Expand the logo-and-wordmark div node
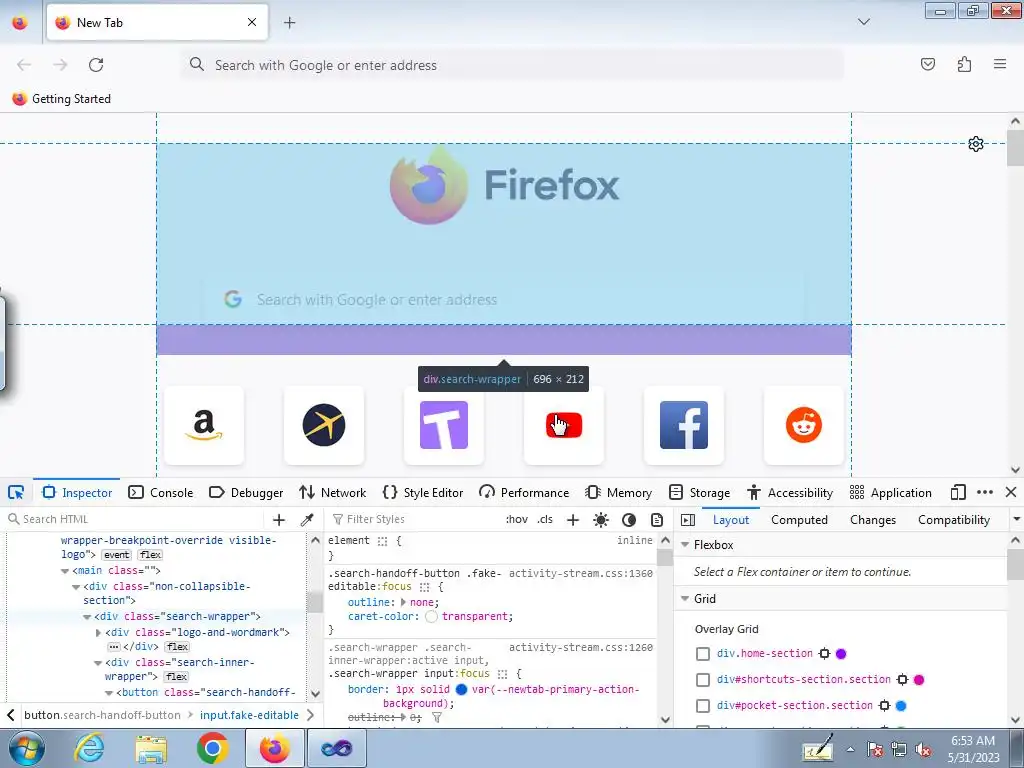Image resolution: width=1024 pixels, height=768 pixels. coord(98,633)
